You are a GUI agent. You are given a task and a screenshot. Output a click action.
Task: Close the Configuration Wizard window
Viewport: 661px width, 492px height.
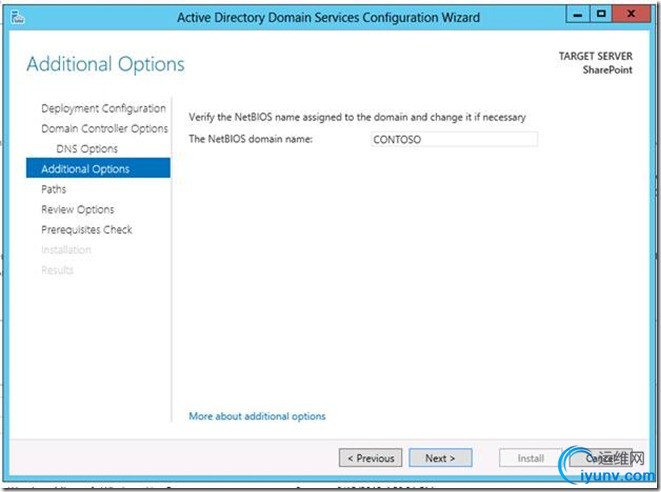coord(631,15)
